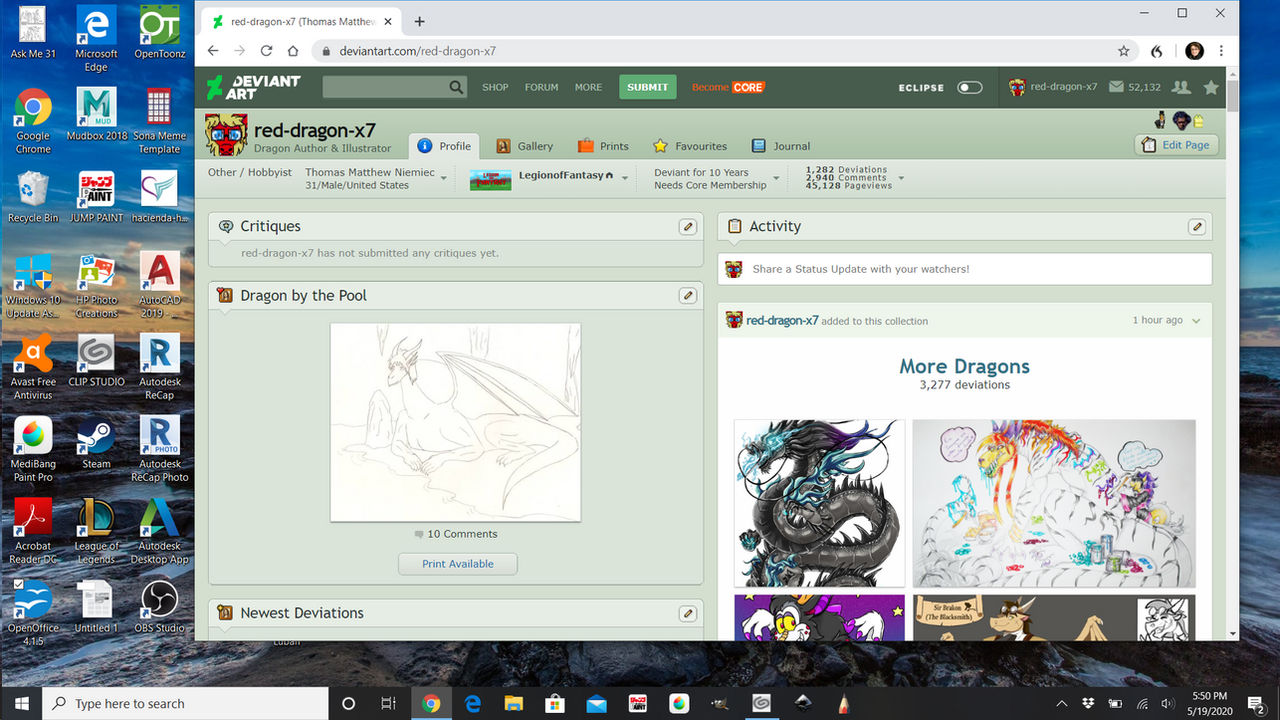The height and width of the screenshot is (720, 1280).
Task: Switch to the Profile tab
Action: pos(444,145)
